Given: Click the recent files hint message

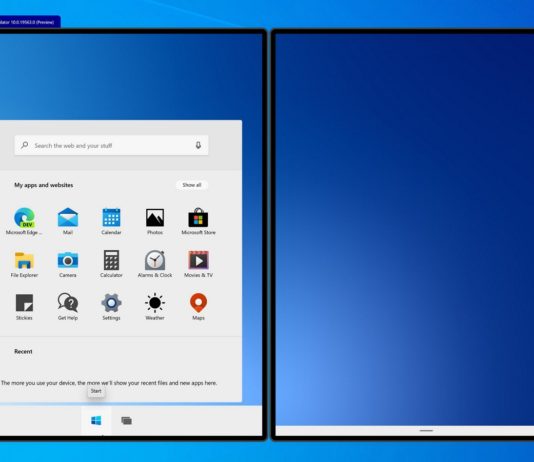Looking at the screenshot, I should click(109, 383).
